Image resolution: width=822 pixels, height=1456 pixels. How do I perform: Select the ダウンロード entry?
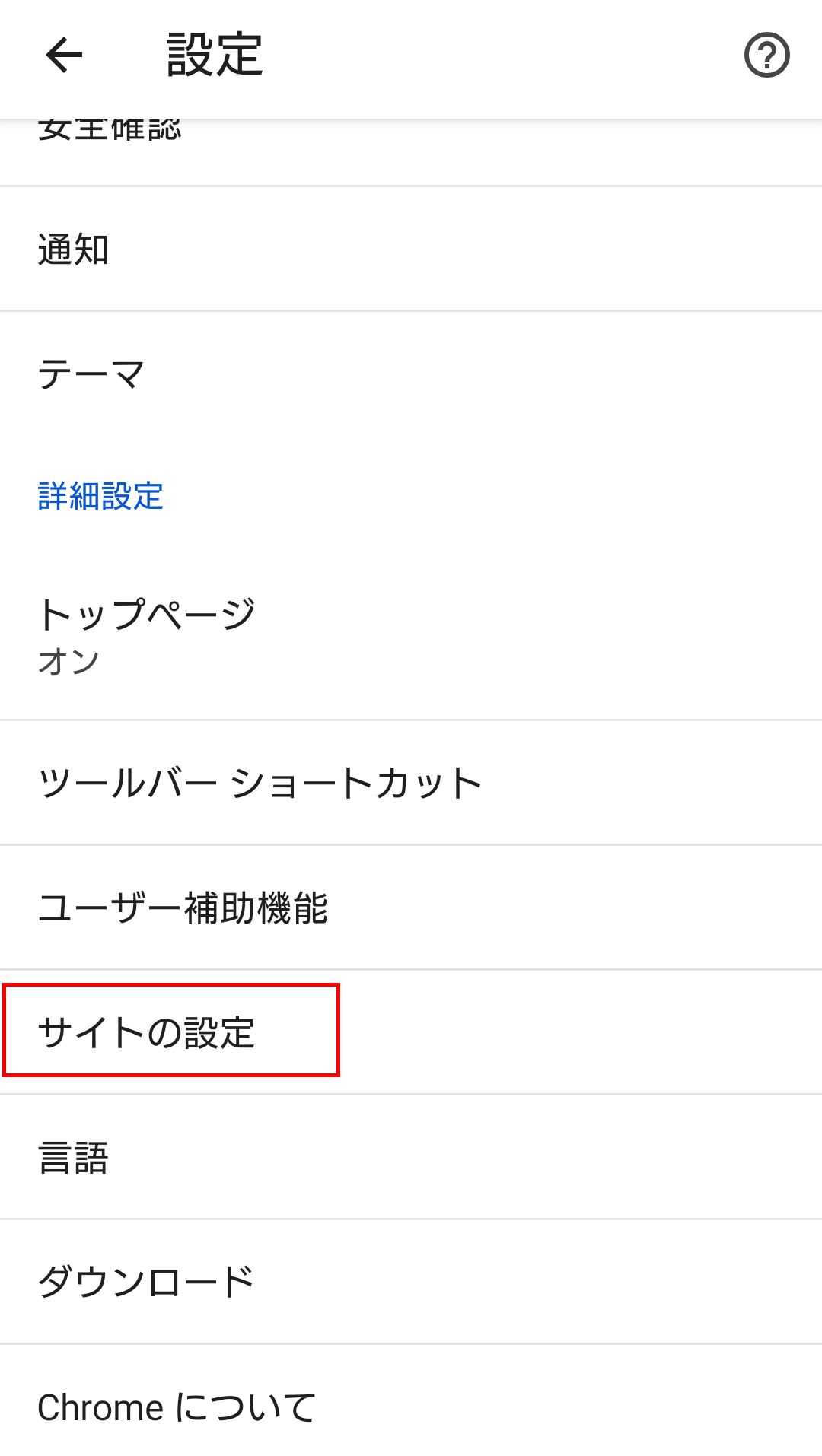(146, 1283)
